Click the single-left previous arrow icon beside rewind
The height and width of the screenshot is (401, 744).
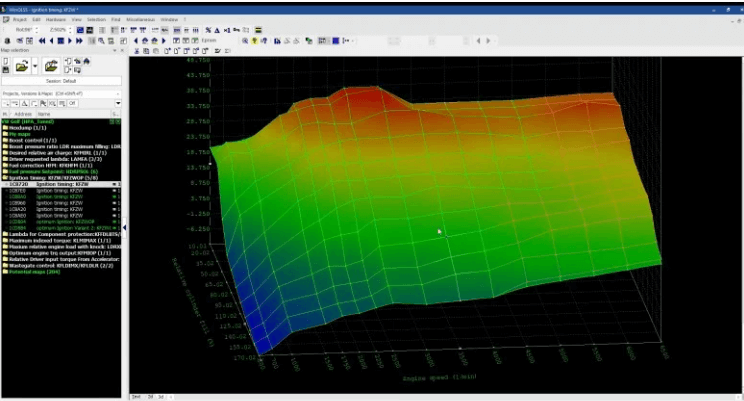pyautogui.click(x=51, y=41)
